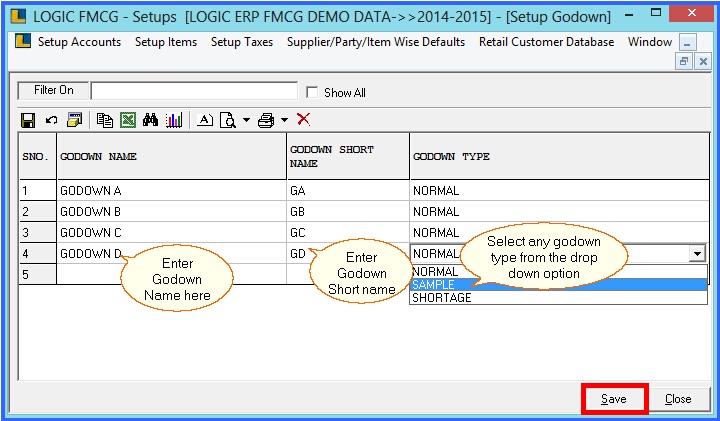The image size is (720, 421).
Task: Enable the Show All checkbox
Action: coord(314,92)
